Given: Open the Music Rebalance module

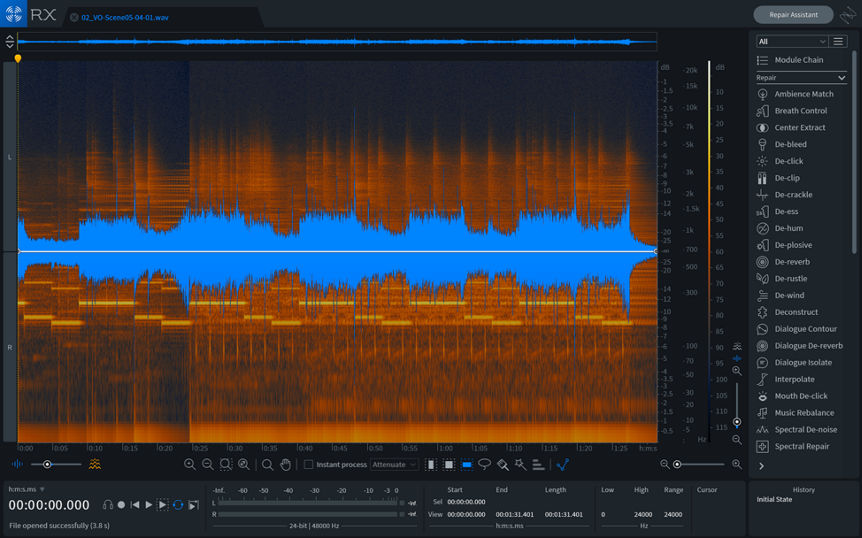Looking at the screenshot, I should pos(803,412).
